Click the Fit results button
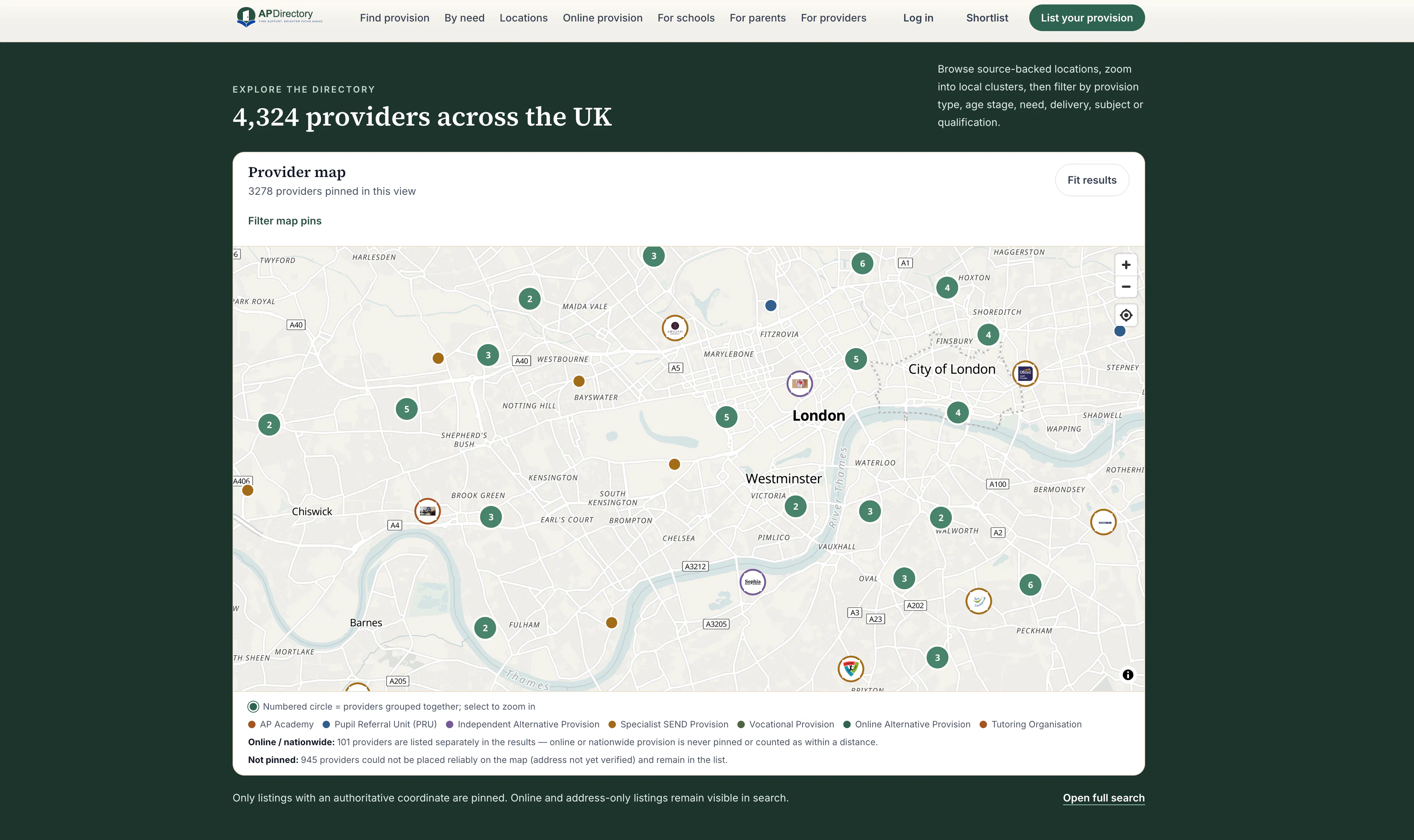The image size is (1414, 840). coord(1091,180)
